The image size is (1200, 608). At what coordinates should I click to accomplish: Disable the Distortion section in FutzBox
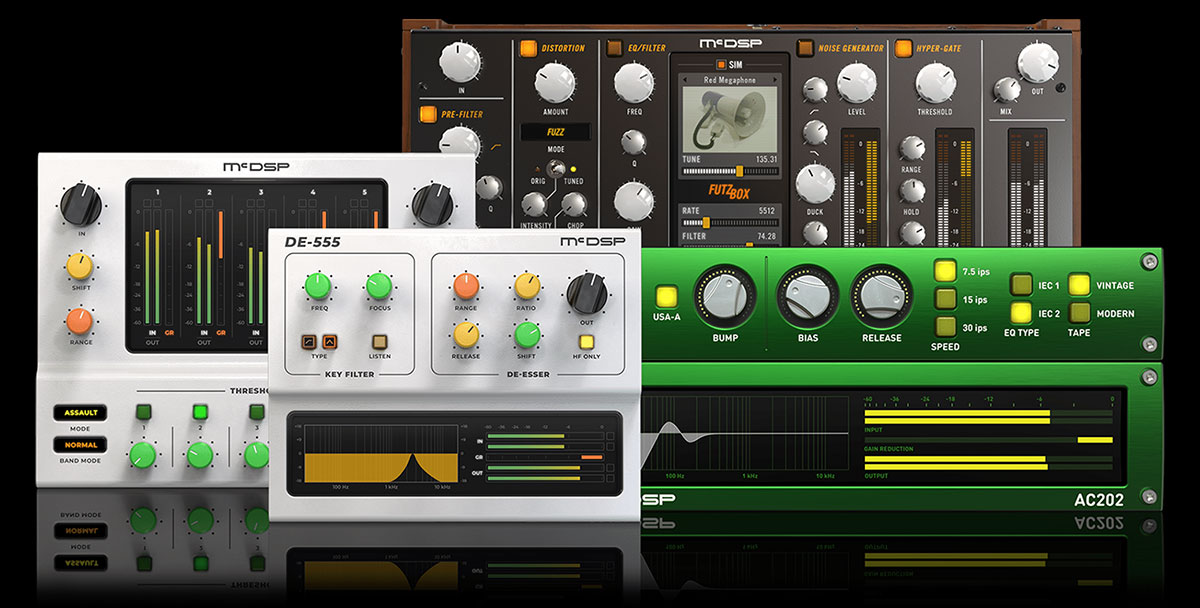pyautogui.click(x=527, y=47)
